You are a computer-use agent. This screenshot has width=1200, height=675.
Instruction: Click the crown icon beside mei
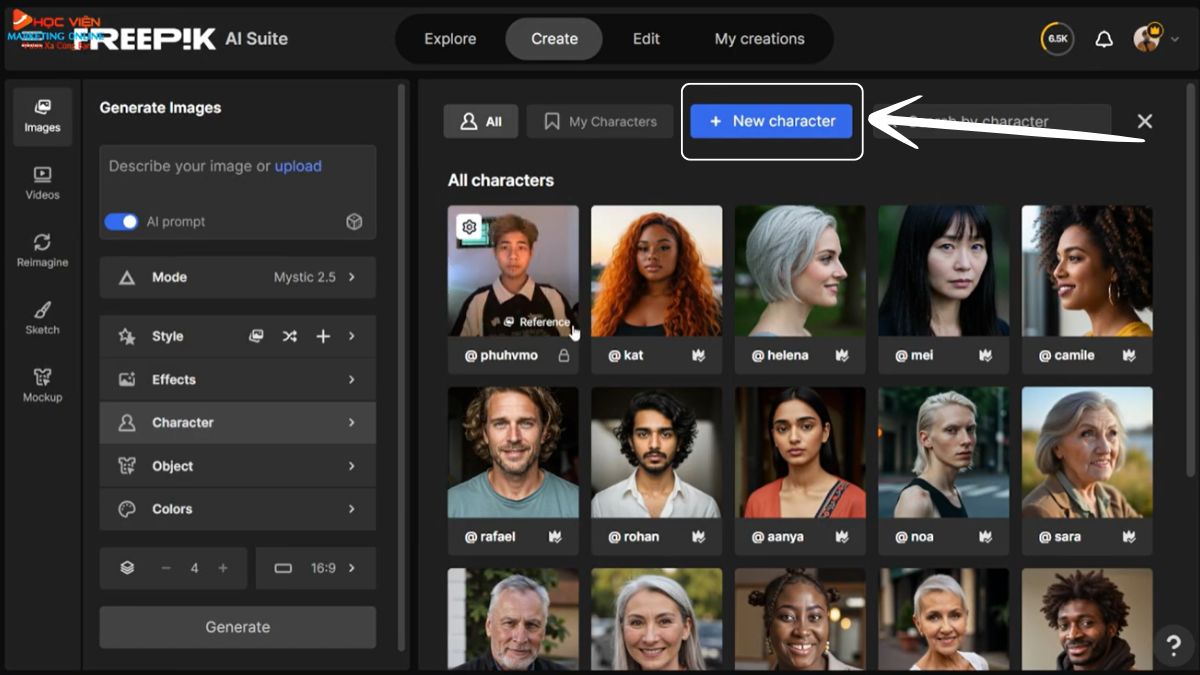(x=985, y=355)
